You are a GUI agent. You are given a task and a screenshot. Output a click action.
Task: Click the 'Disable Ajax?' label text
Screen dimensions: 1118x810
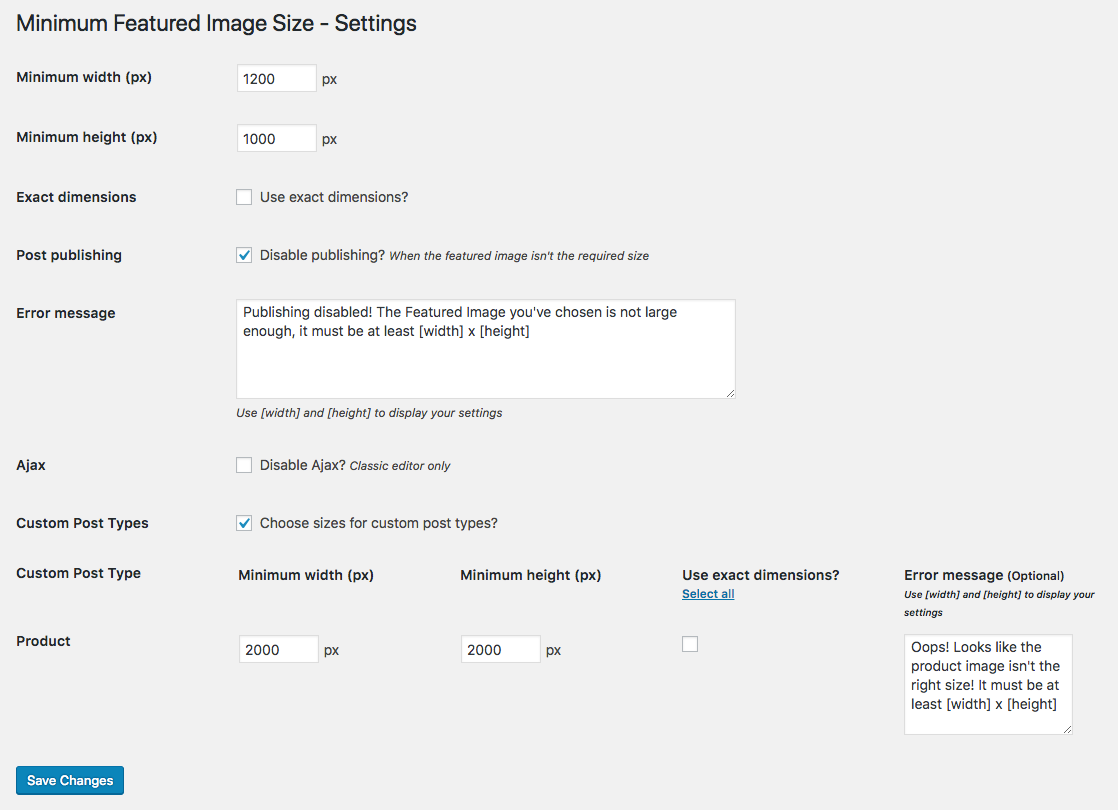point(302,465)
